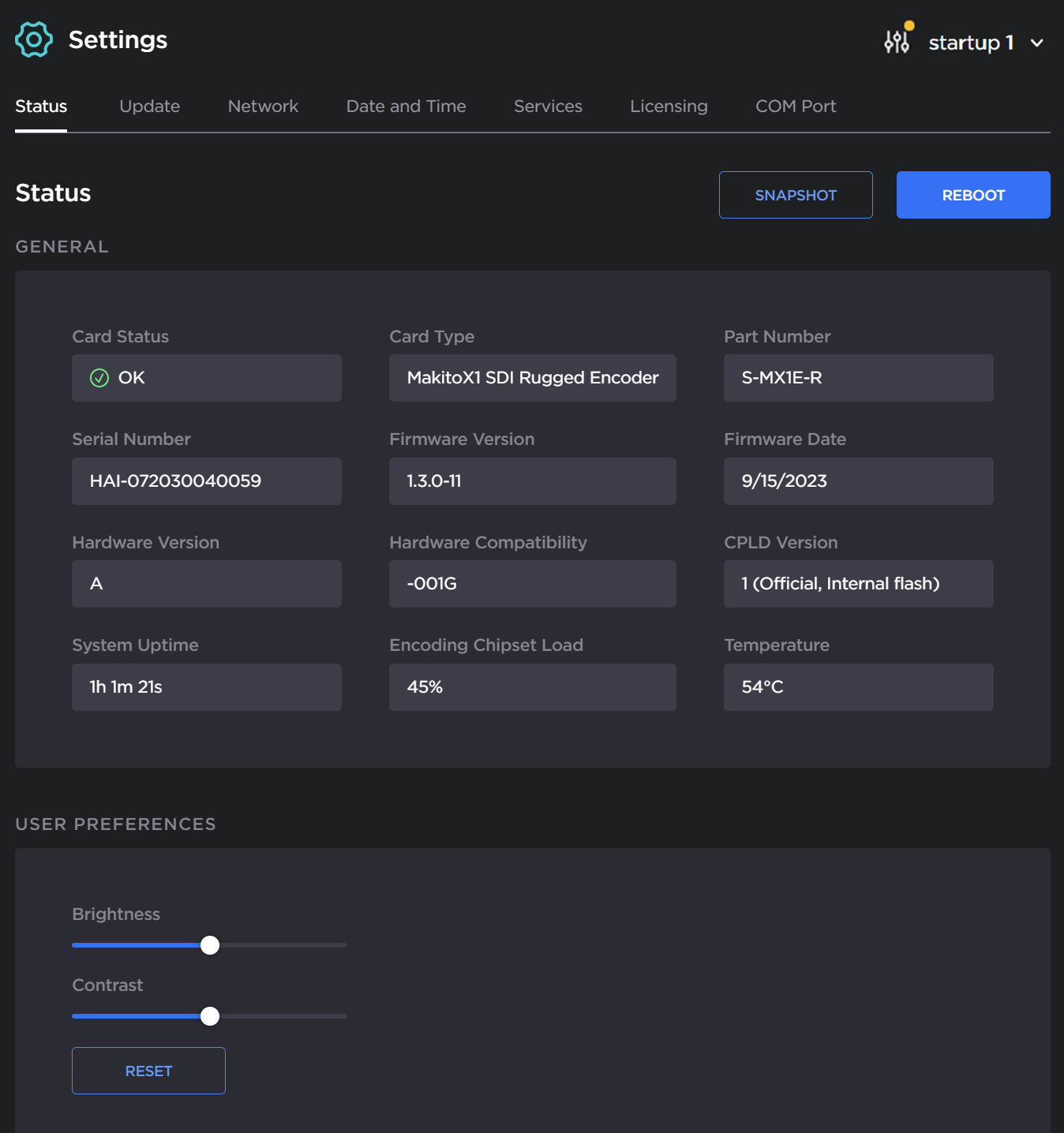Open the Date and Time settings tab
Image resolution: width=1064 pixels, height=1133 pixels.
406,106
